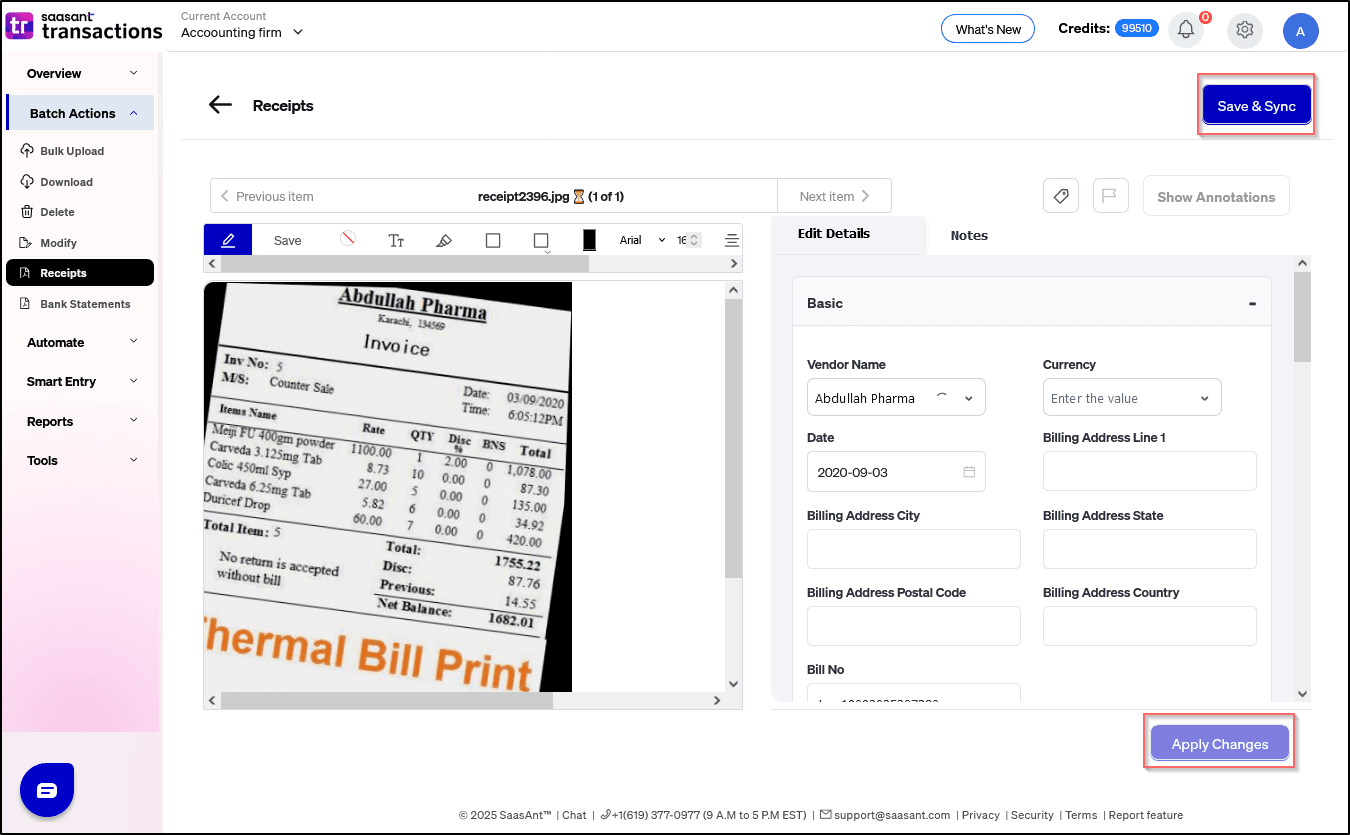1350x835 pixels.
Task: Click the tag icon button
Action: 1061,196
